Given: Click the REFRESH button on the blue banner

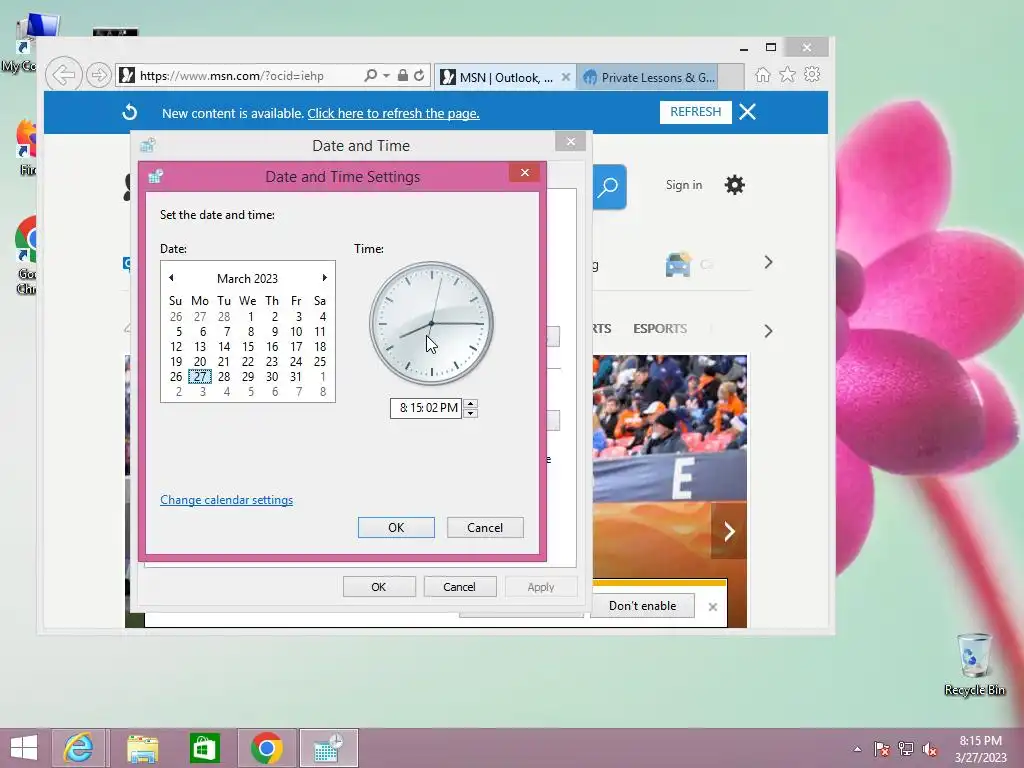Looking at the screenshot, I should tap(696, 112).
